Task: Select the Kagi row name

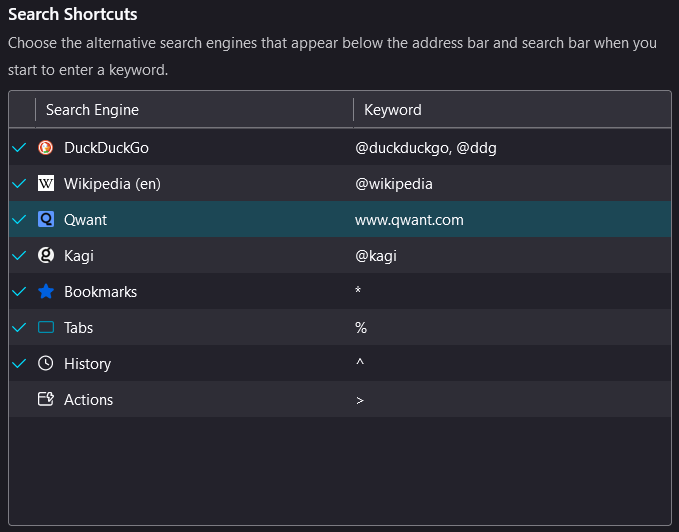Action: pos(79,256)
